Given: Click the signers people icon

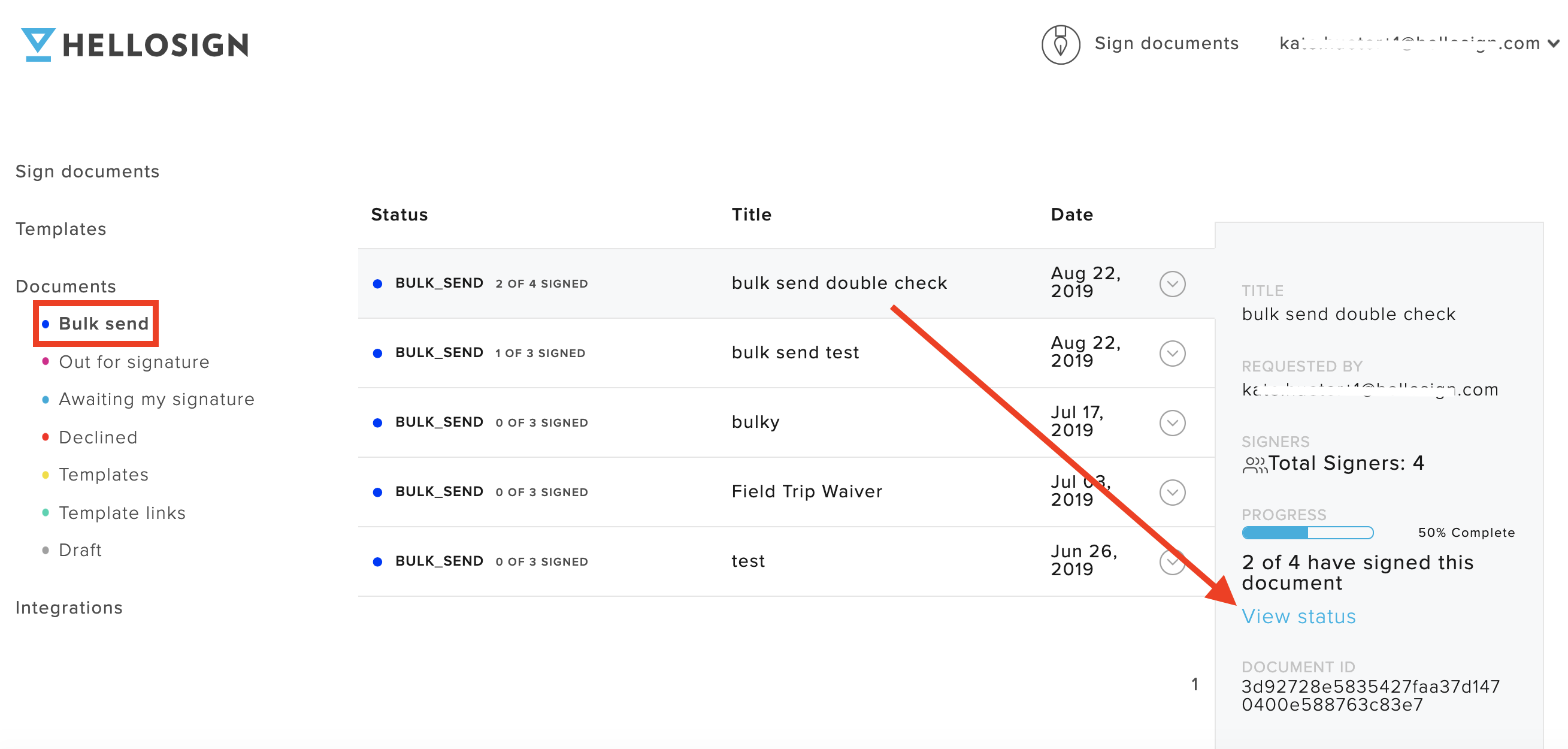Looking at the screenshot, I should tap(1254, 464).
